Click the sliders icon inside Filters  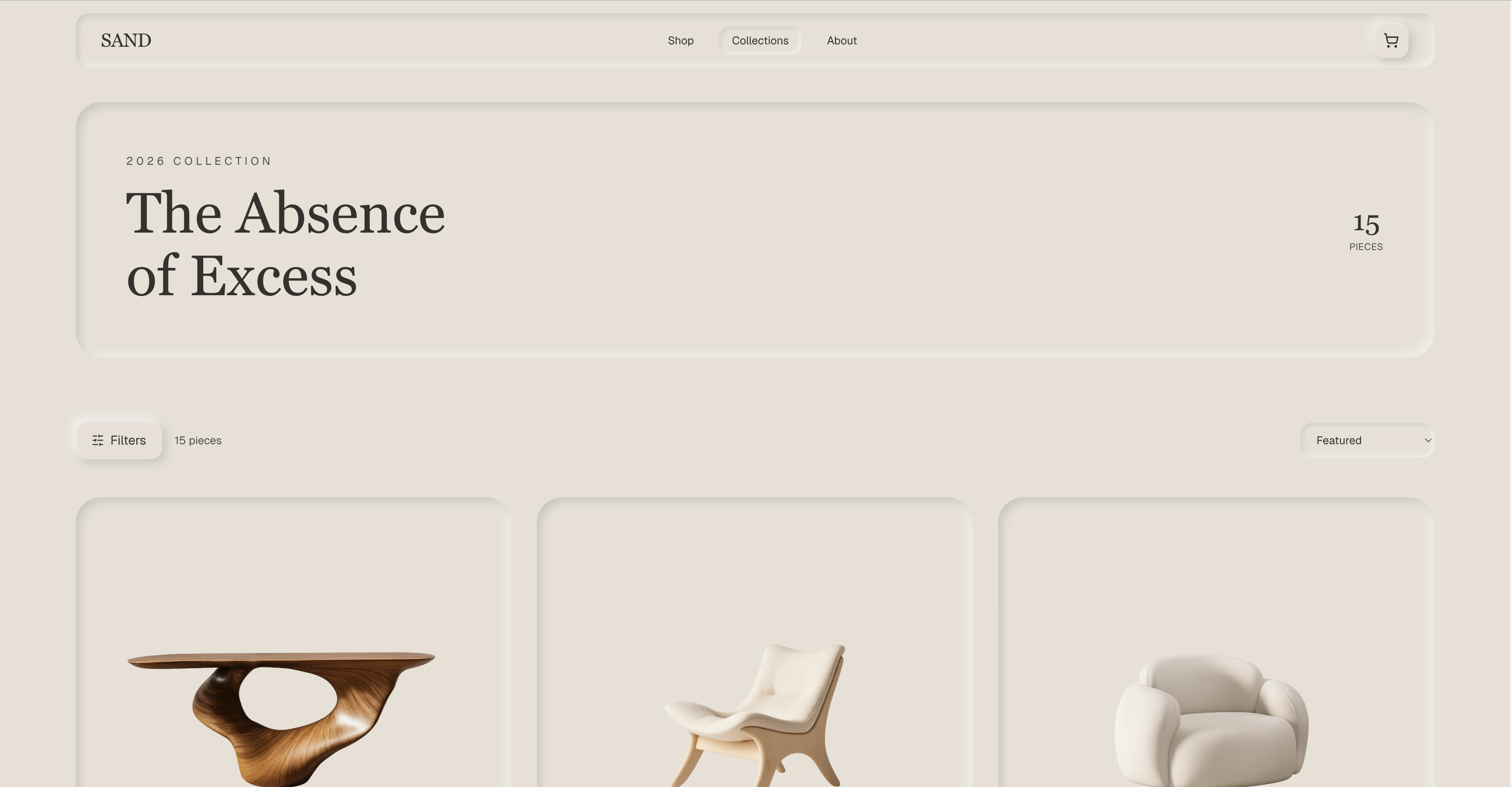click(x=98, y=440)
